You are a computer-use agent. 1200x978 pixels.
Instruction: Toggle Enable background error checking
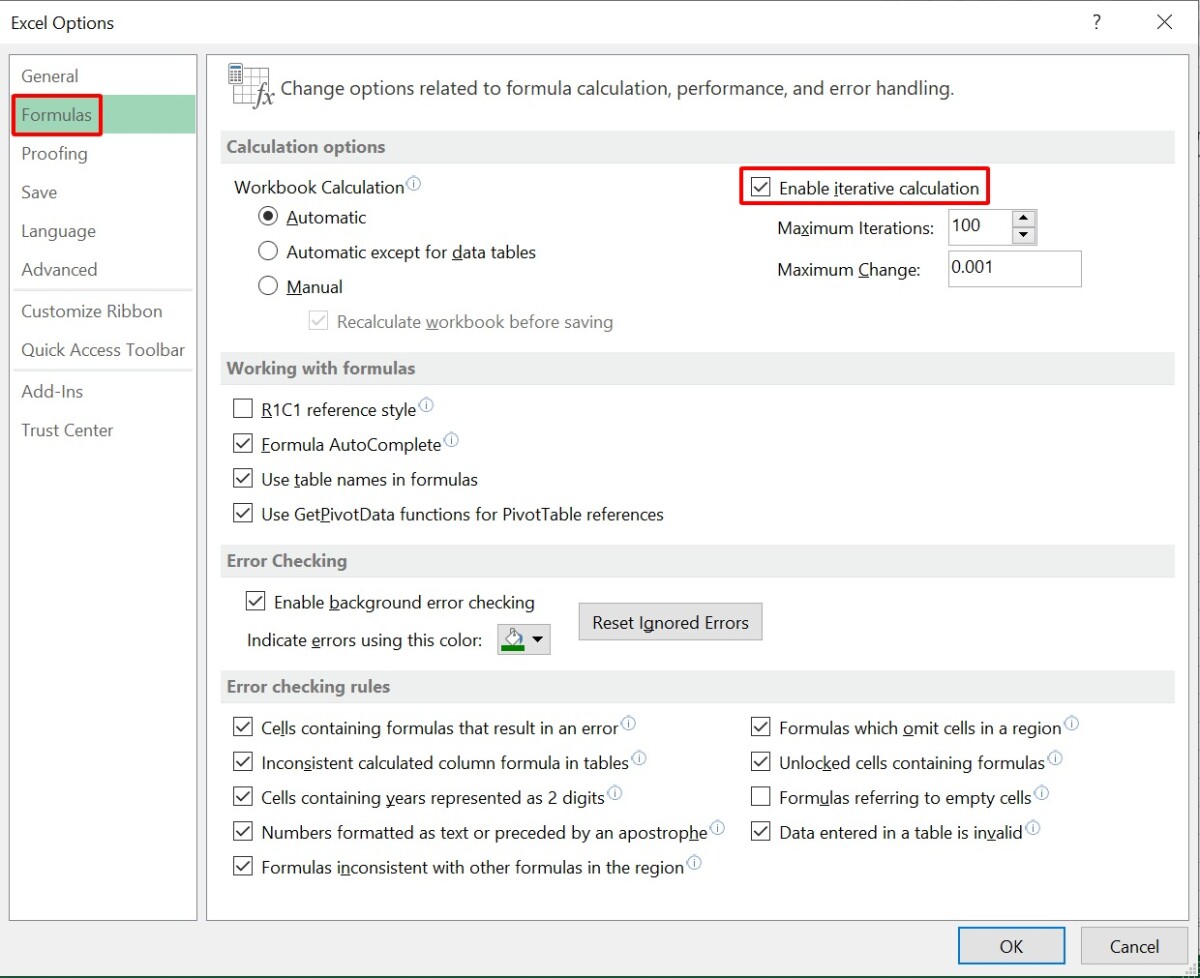click(255, 602)
